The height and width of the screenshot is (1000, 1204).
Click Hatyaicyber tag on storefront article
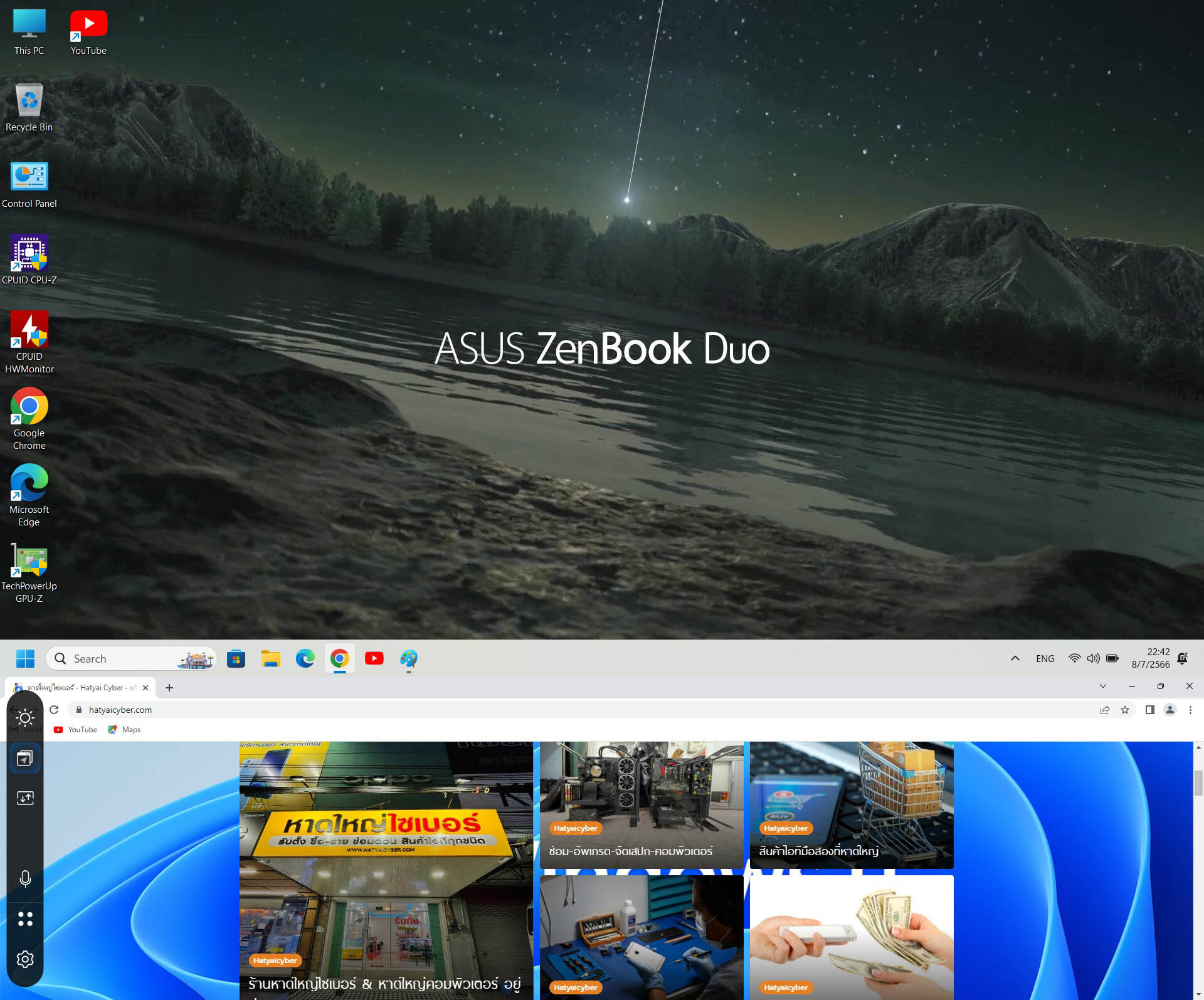tap(275, 960)
